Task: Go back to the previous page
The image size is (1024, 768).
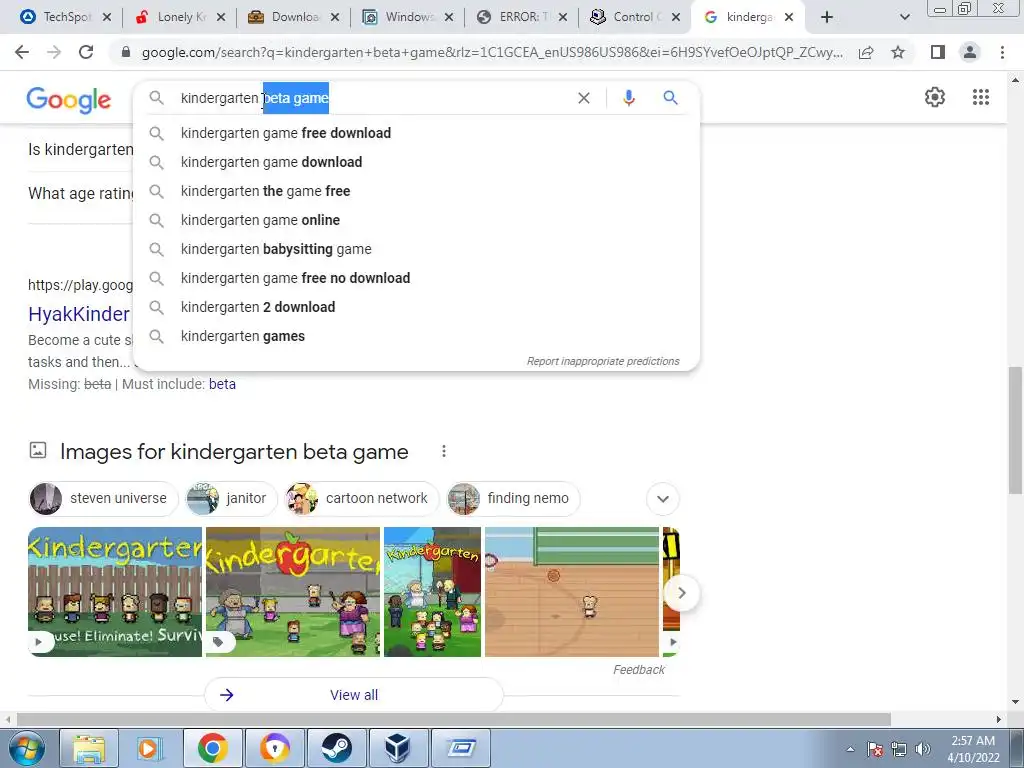Action: tap(22, 52)
